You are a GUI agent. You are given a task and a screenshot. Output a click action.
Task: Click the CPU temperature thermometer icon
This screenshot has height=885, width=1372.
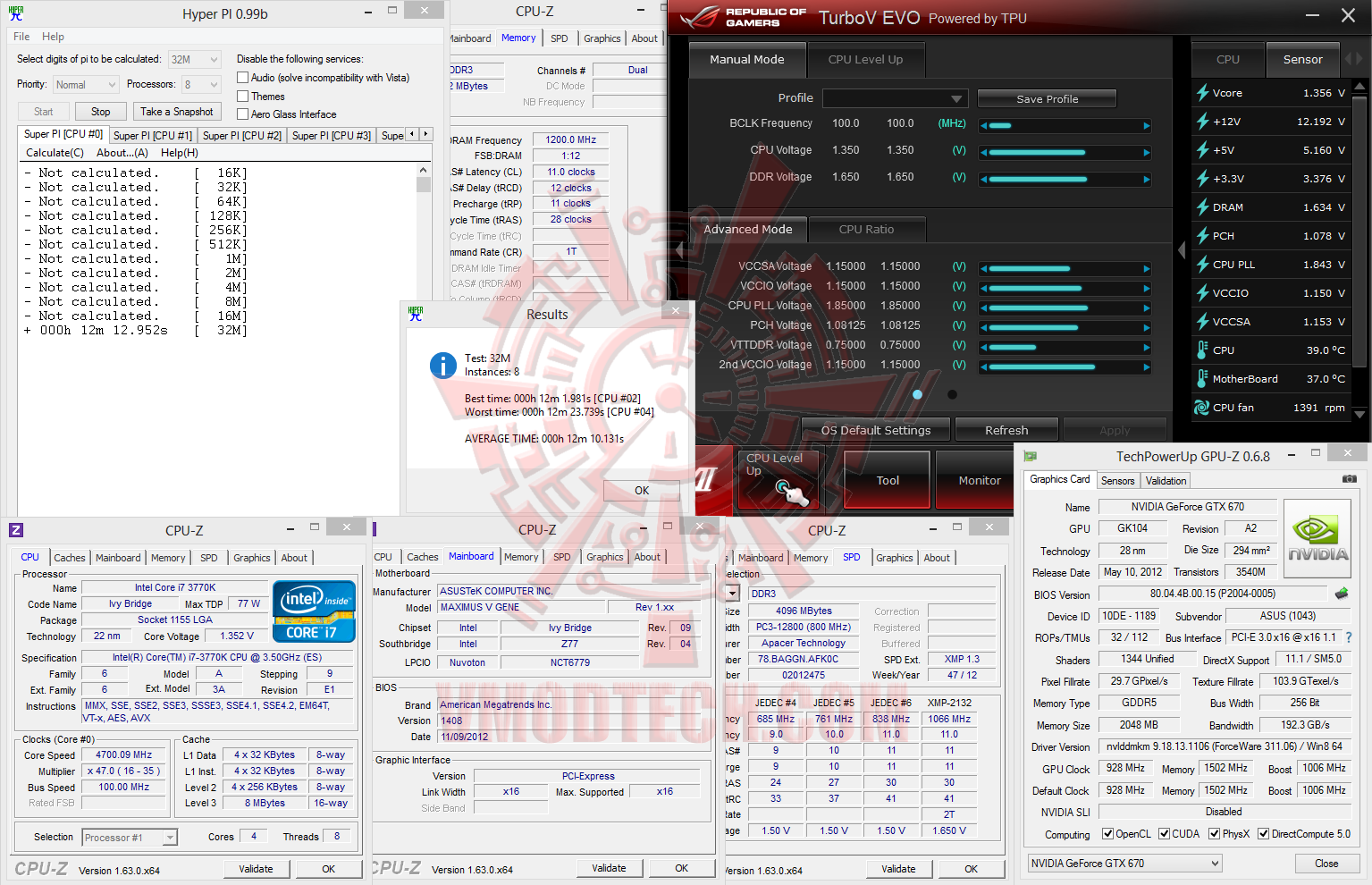1203,350
